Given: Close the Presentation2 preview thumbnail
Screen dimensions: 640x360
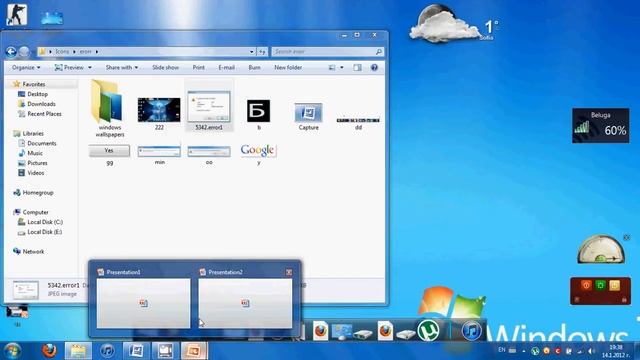Looking at the screenshot, I should (x=289, y=272).
